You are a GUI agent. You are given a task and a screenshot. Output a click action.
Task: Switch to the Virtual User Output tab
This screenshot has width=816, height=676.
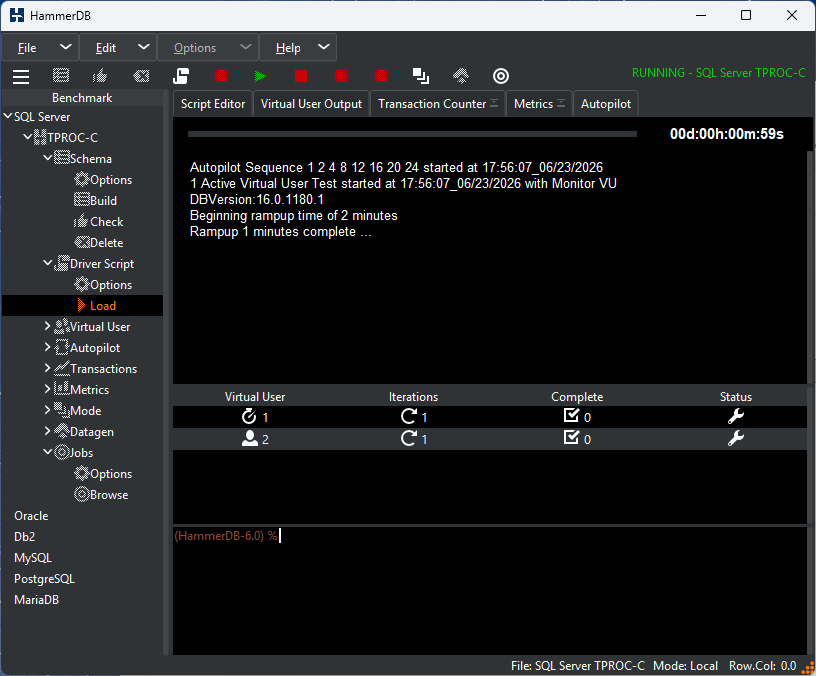(x=311, y=104)
